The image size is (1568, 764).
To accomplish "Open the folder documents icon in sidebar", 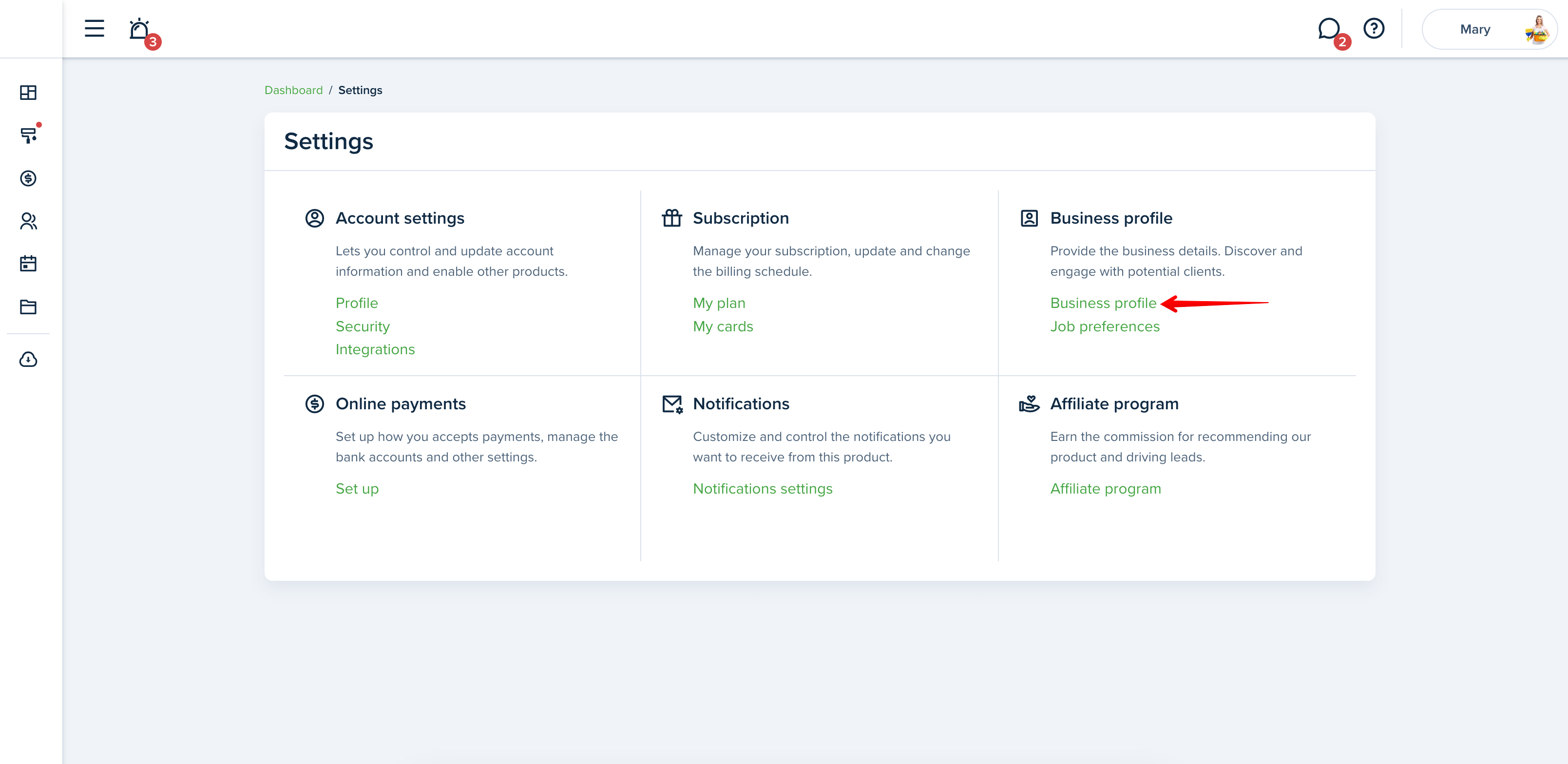I will 28,307.
